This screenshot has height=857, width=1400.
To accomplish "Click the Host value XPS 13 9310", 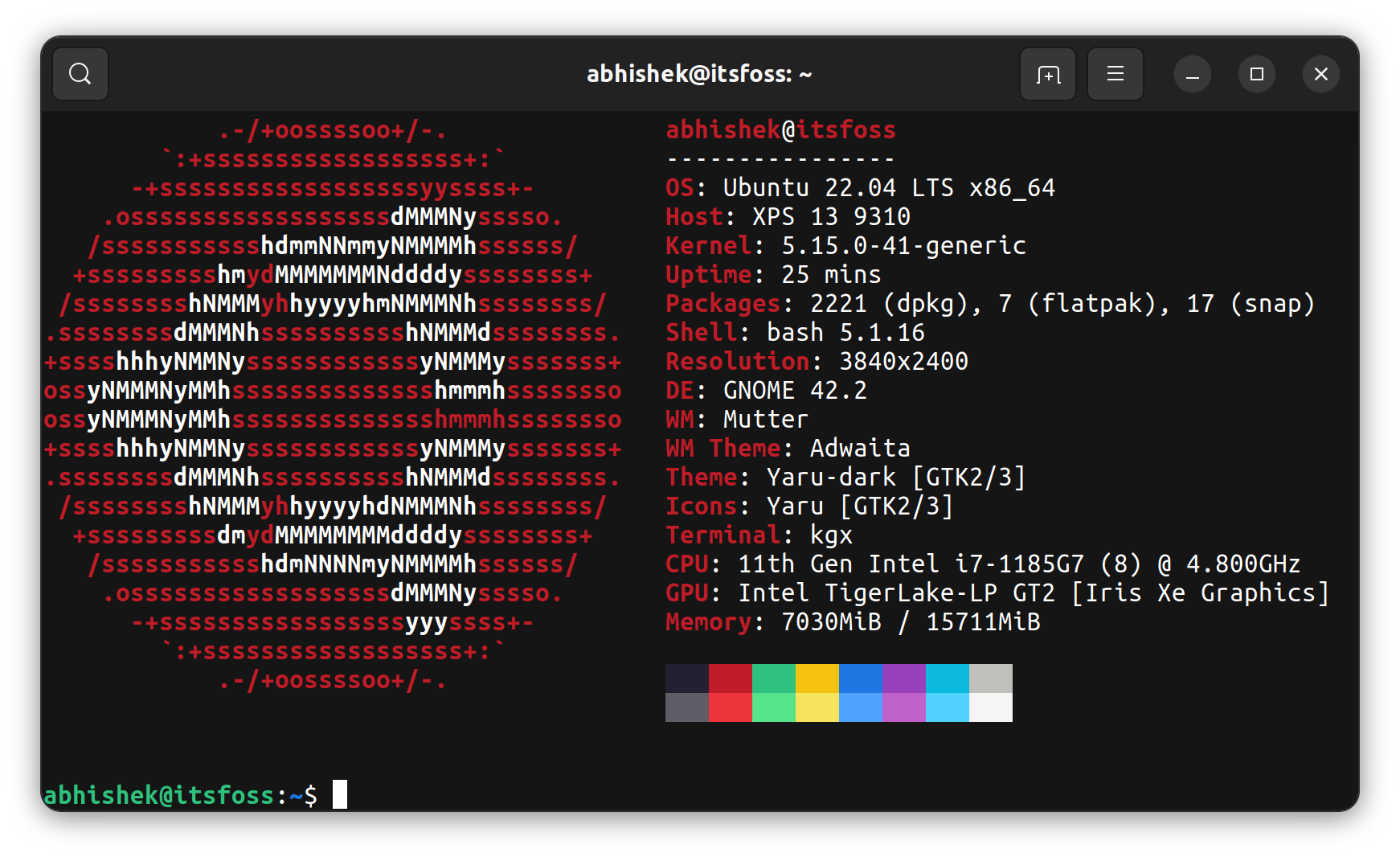I will click(x=831, y=217).
